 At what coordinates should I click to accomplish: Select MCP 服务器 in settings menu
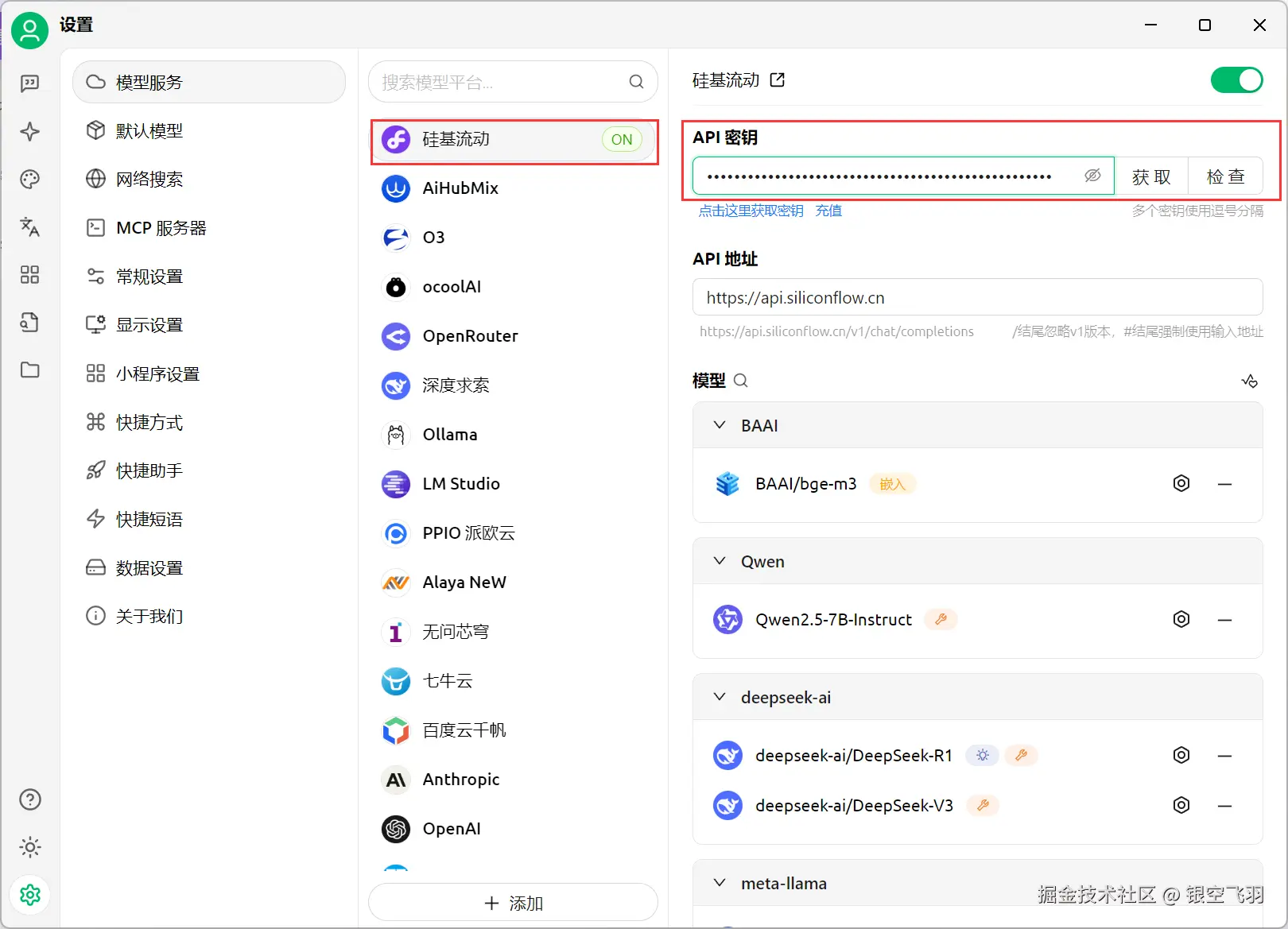click(209, 228)
